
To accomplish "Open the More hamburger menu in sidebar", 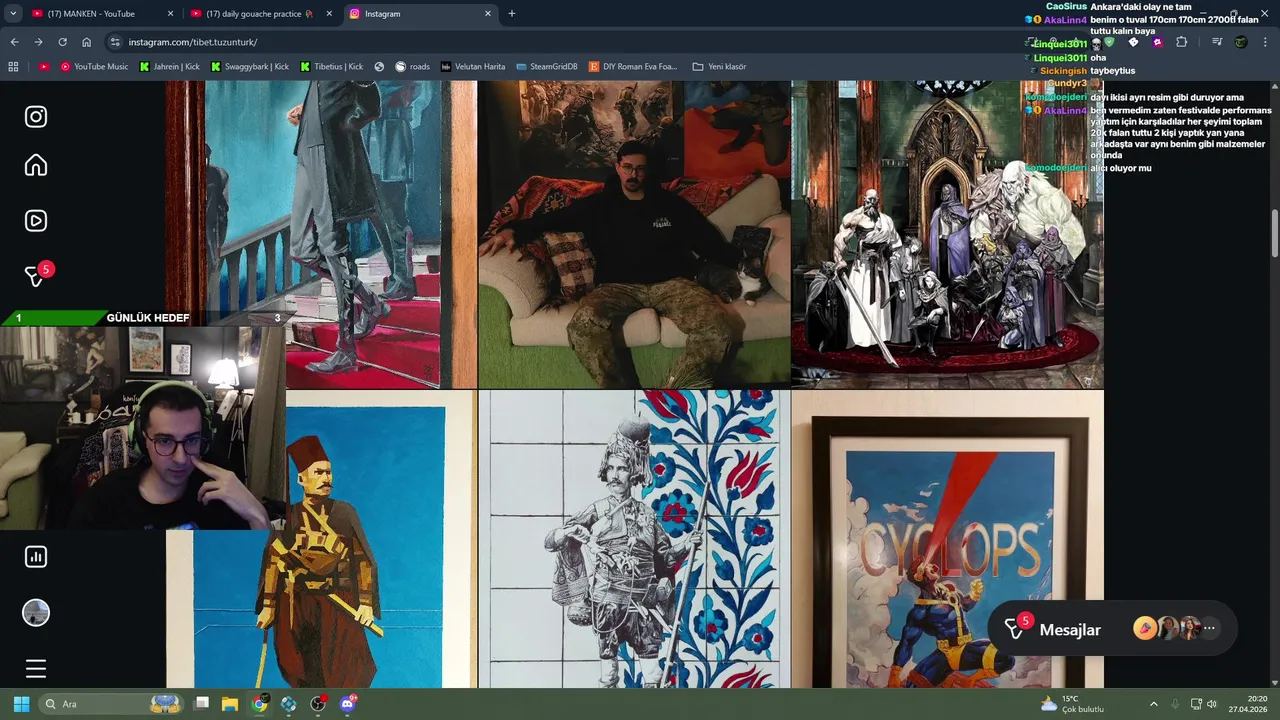I will click(x=36, y=669).
